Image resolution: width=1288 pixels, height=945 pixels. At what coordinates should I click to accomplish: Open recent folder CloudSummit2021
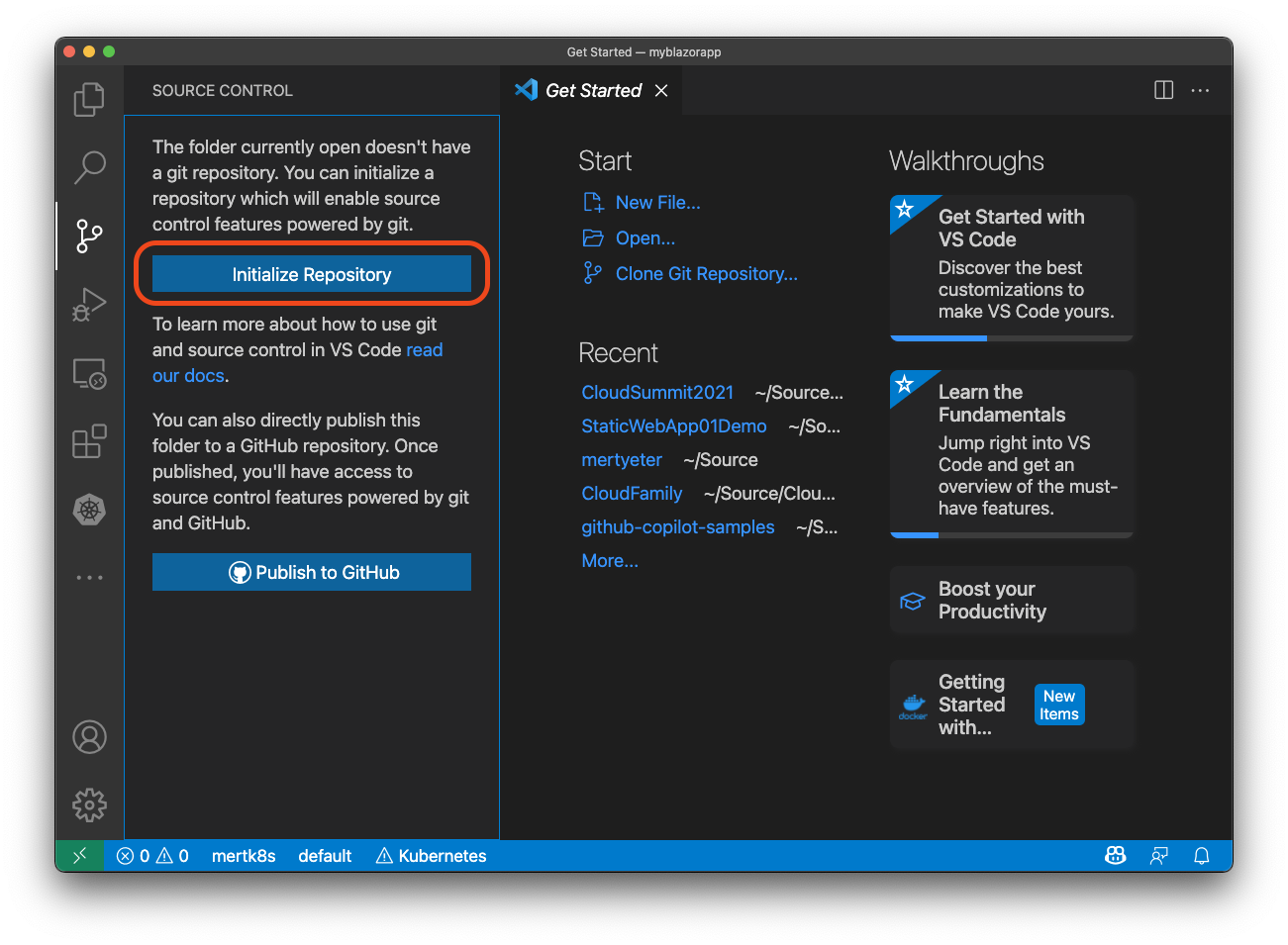tap(657, 392)
